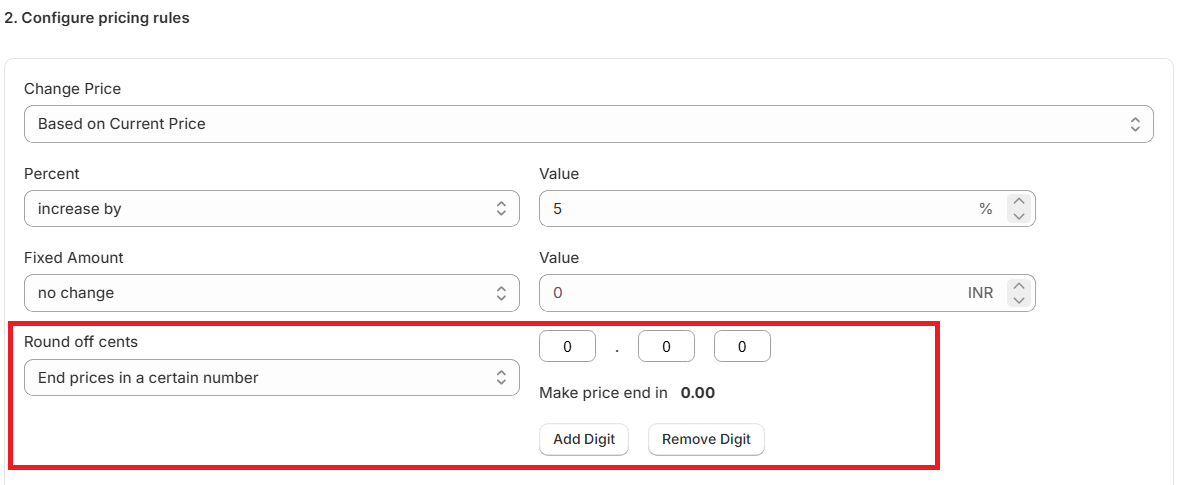Open the Change Price dropdown

(x=588, y=124)
